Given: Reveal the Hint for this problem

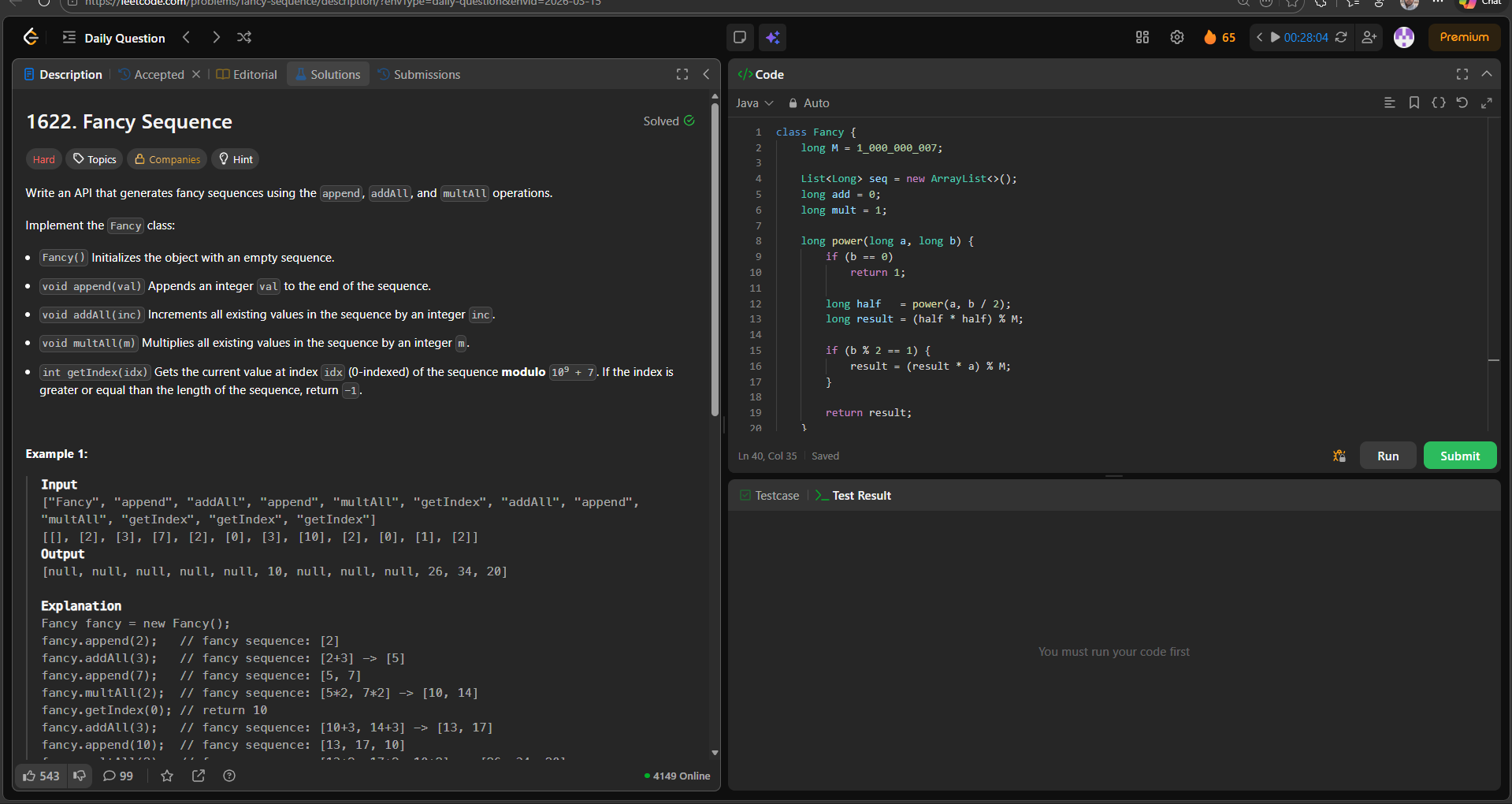Looking at the screenshot, I should 236,159.
